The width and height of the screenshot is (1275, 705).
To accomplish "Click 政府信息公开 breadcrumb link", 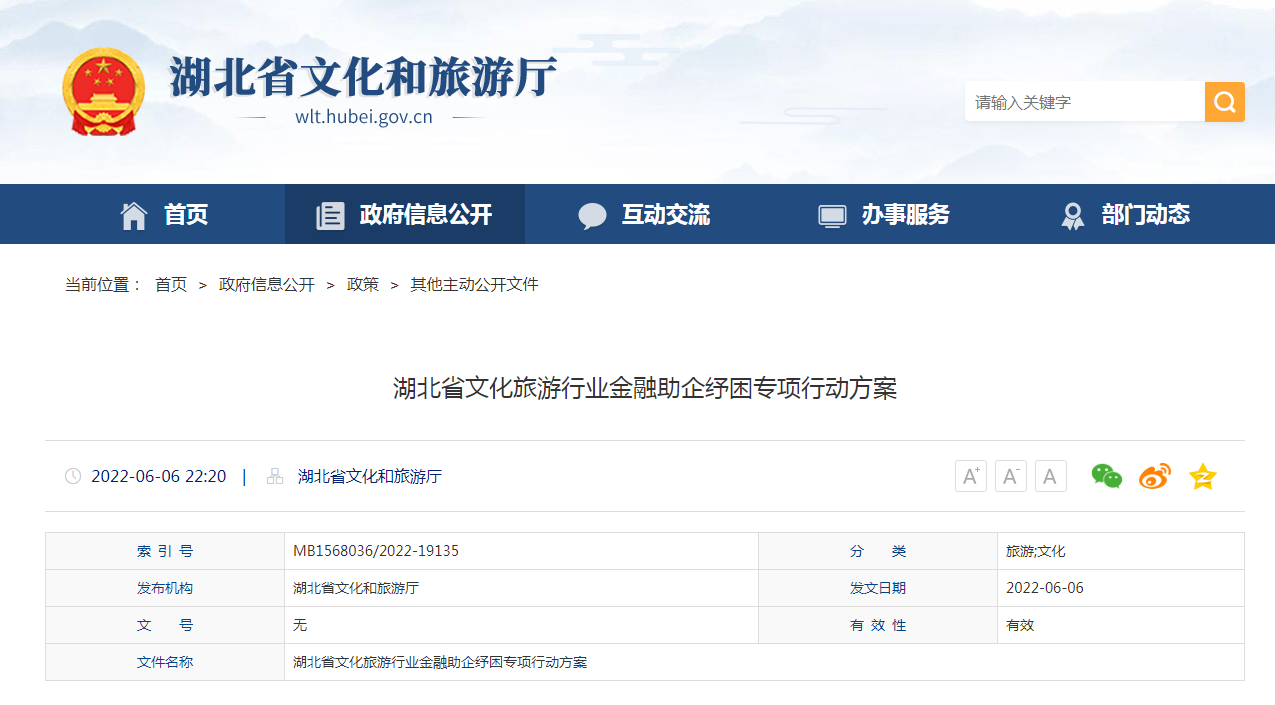I will click(267, 285).
